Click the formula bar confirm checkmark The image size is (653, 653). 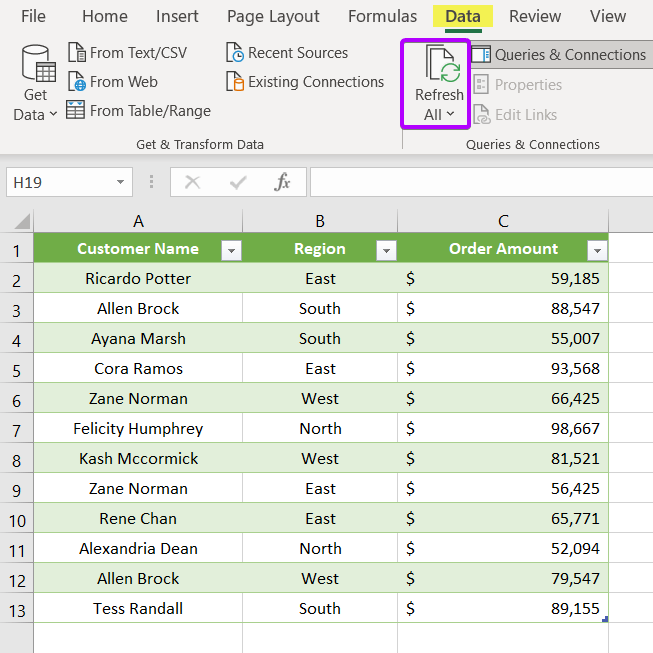pos(238,182)
